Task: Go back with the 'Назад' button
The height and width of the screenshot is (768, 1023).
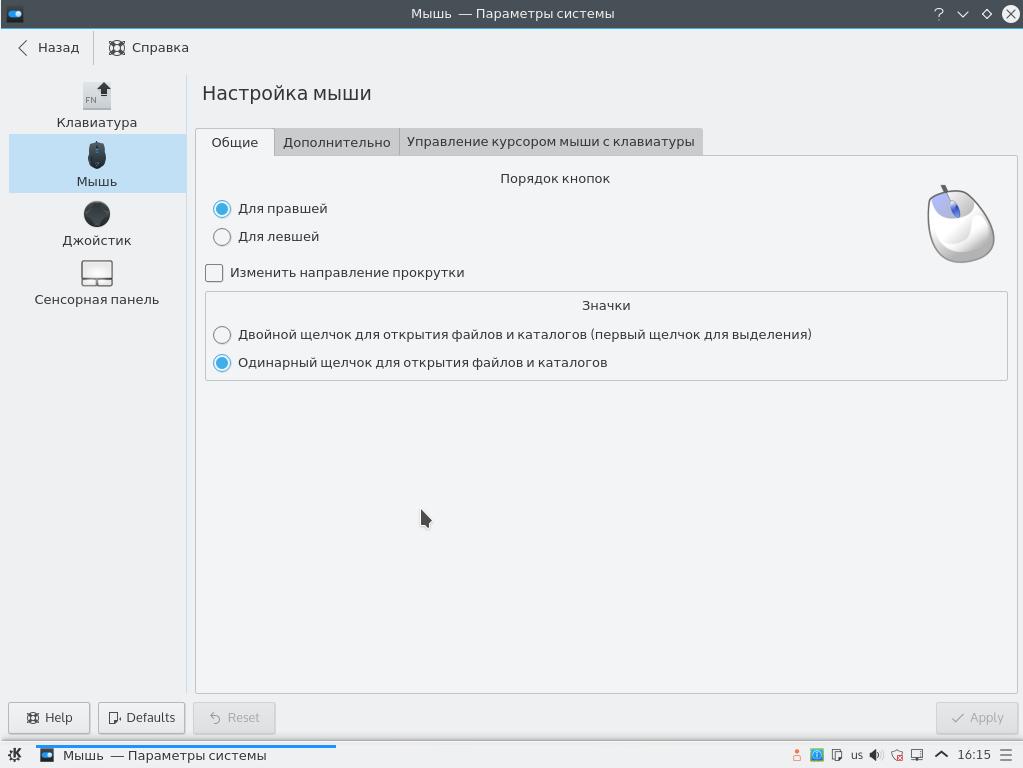Action: click(x=48, y=47)
